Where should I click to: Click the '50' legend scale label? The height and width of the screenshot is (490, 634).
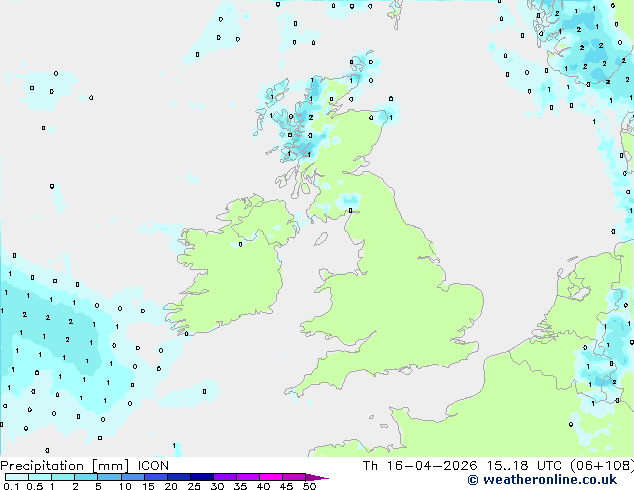pyautogui.click(x=309, y=486)
